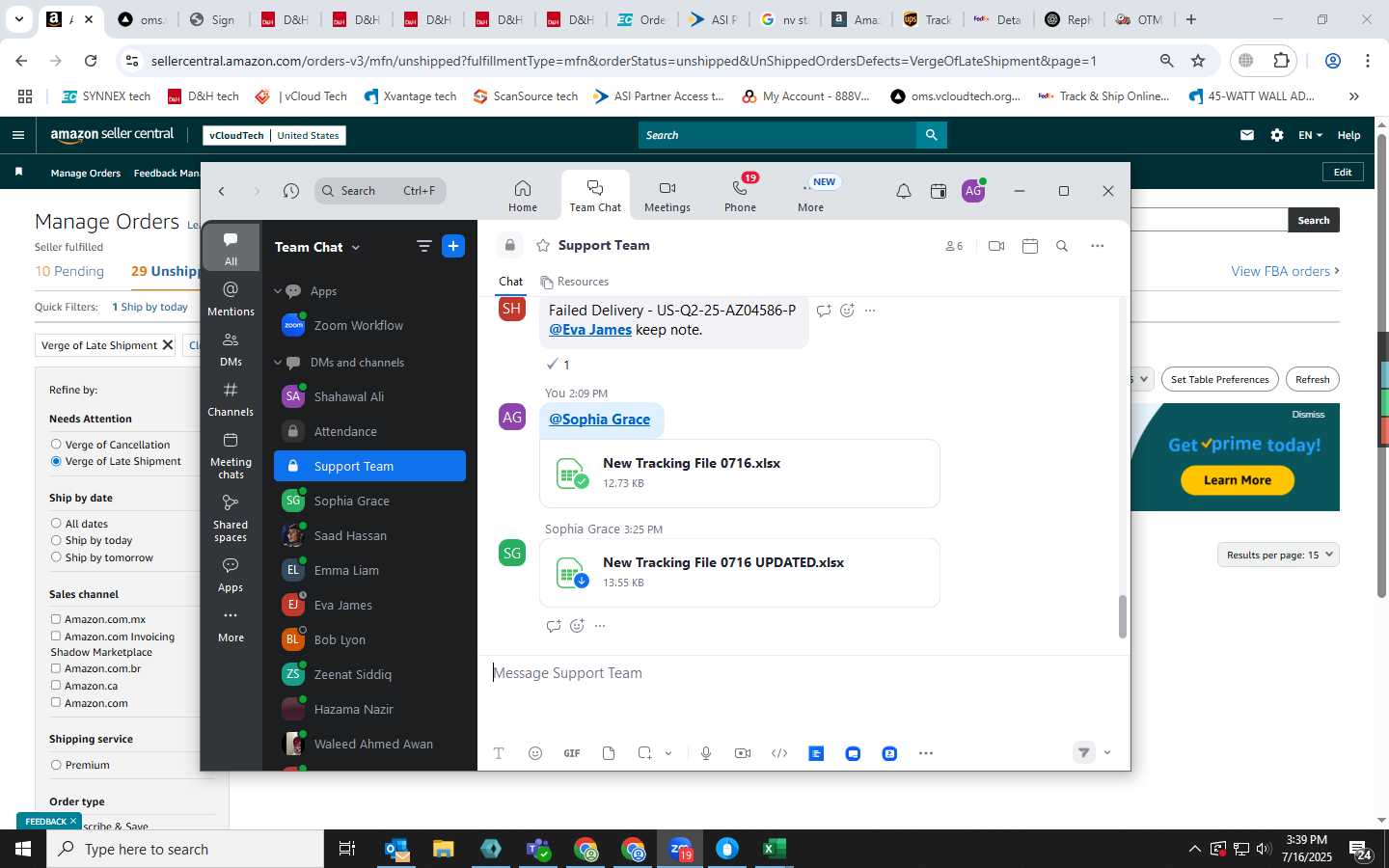Click the blue new chat plus button
1389x868 pixels.
(453, 246)
